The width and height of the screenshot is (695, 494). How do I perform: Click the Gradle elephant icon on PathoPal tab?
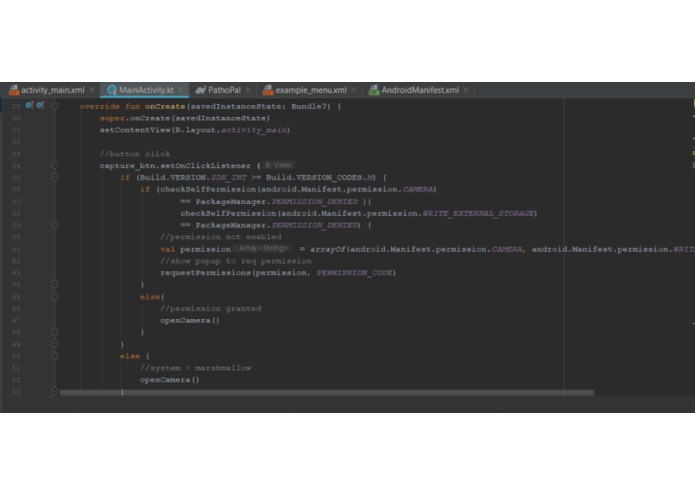[200, 90]
